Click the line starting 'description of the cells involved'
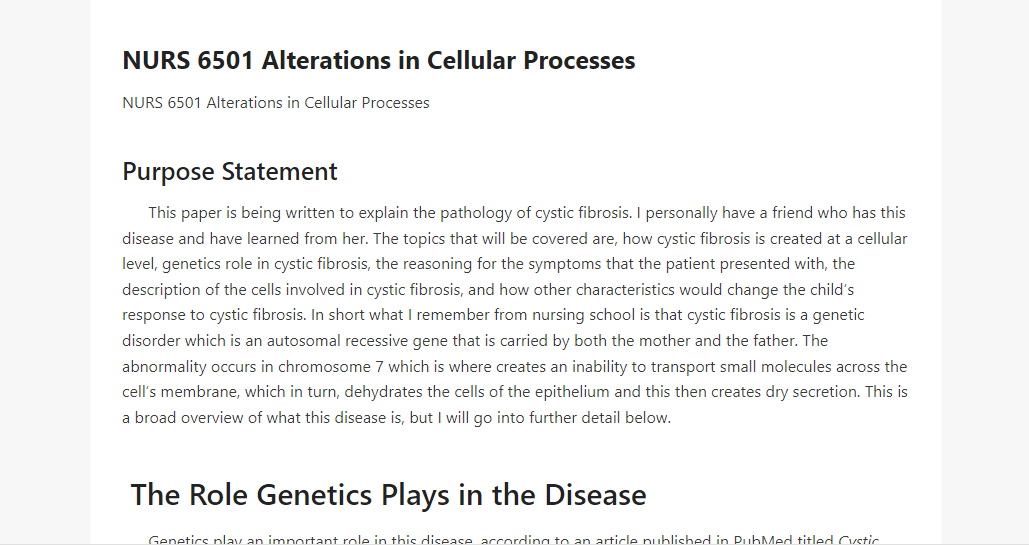This screenshot has height=545, width=1029. point(488,290)
